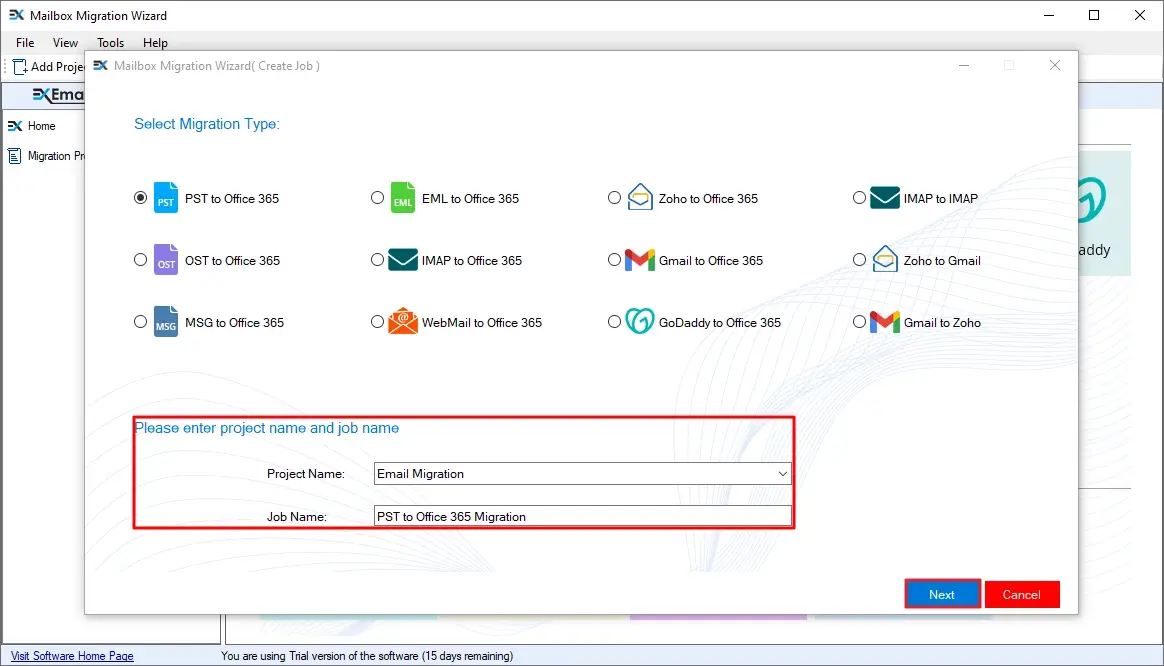1164x666 pixels.
Task: Click the GoDaddy logo icon
Action: [x=638, y=321]
